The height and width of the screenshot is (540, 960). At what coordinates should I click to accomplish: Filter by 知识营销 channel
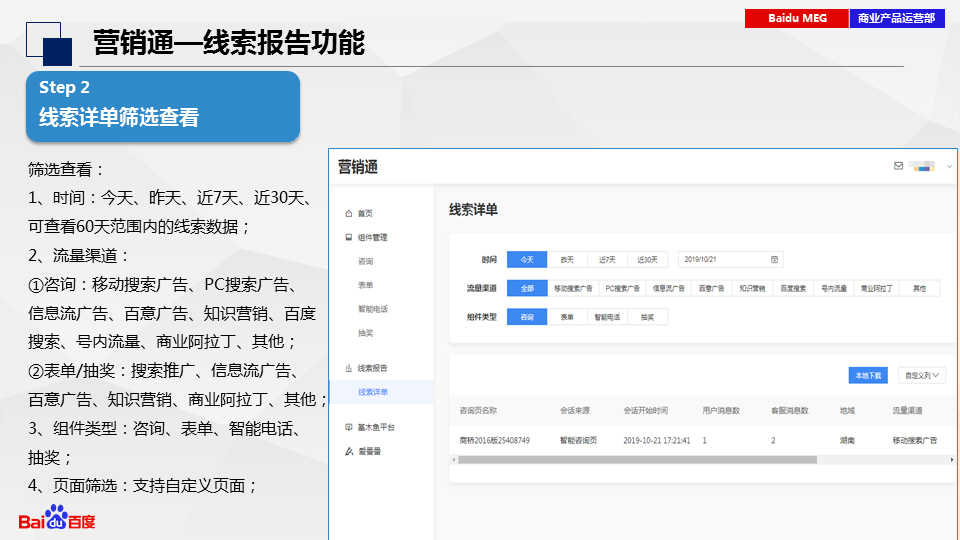coord(752,288)
